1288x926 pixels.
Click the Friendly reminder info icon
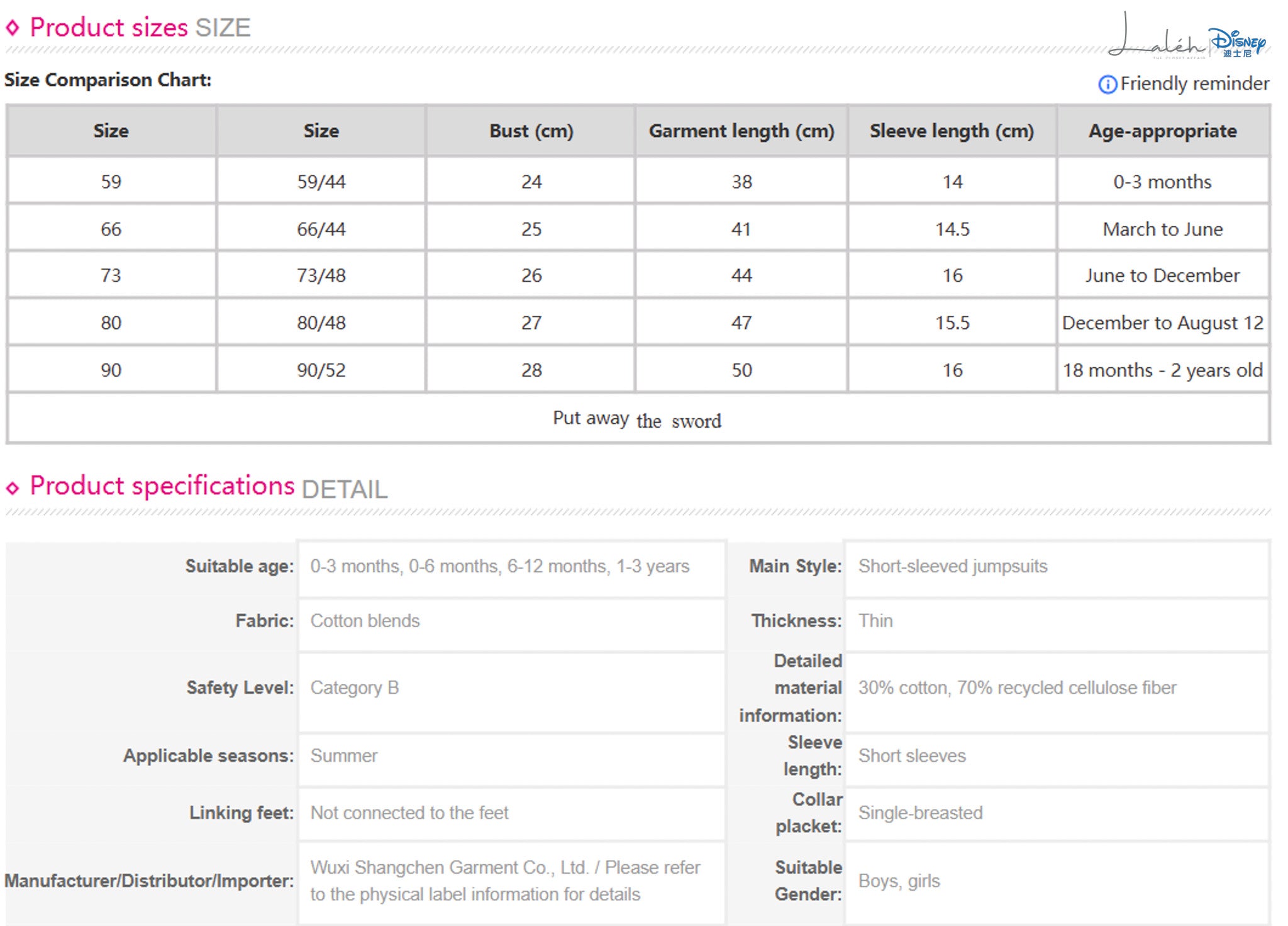coord(1108,84)
